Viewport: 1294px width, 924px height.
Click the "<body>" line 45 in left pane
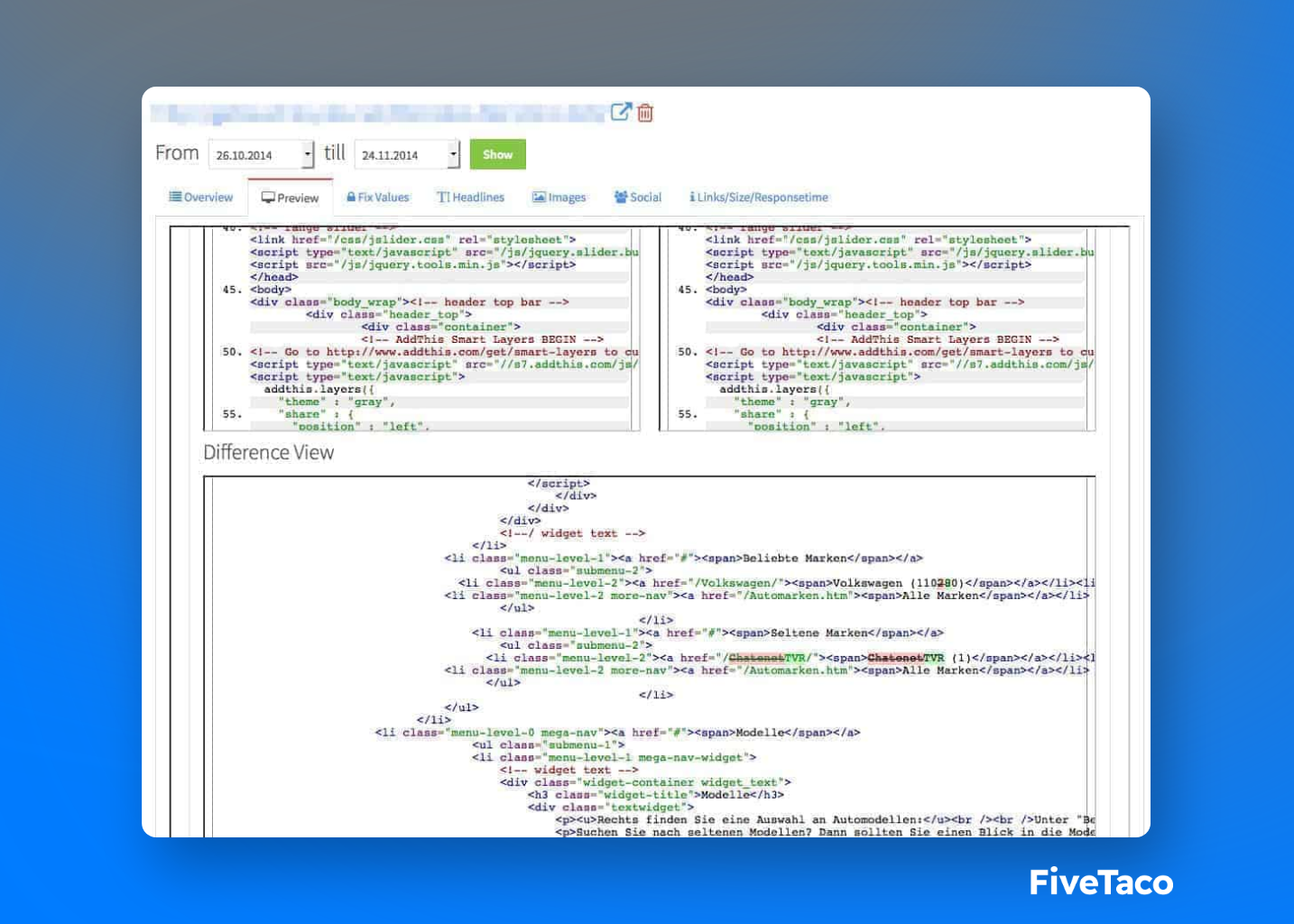271,290
